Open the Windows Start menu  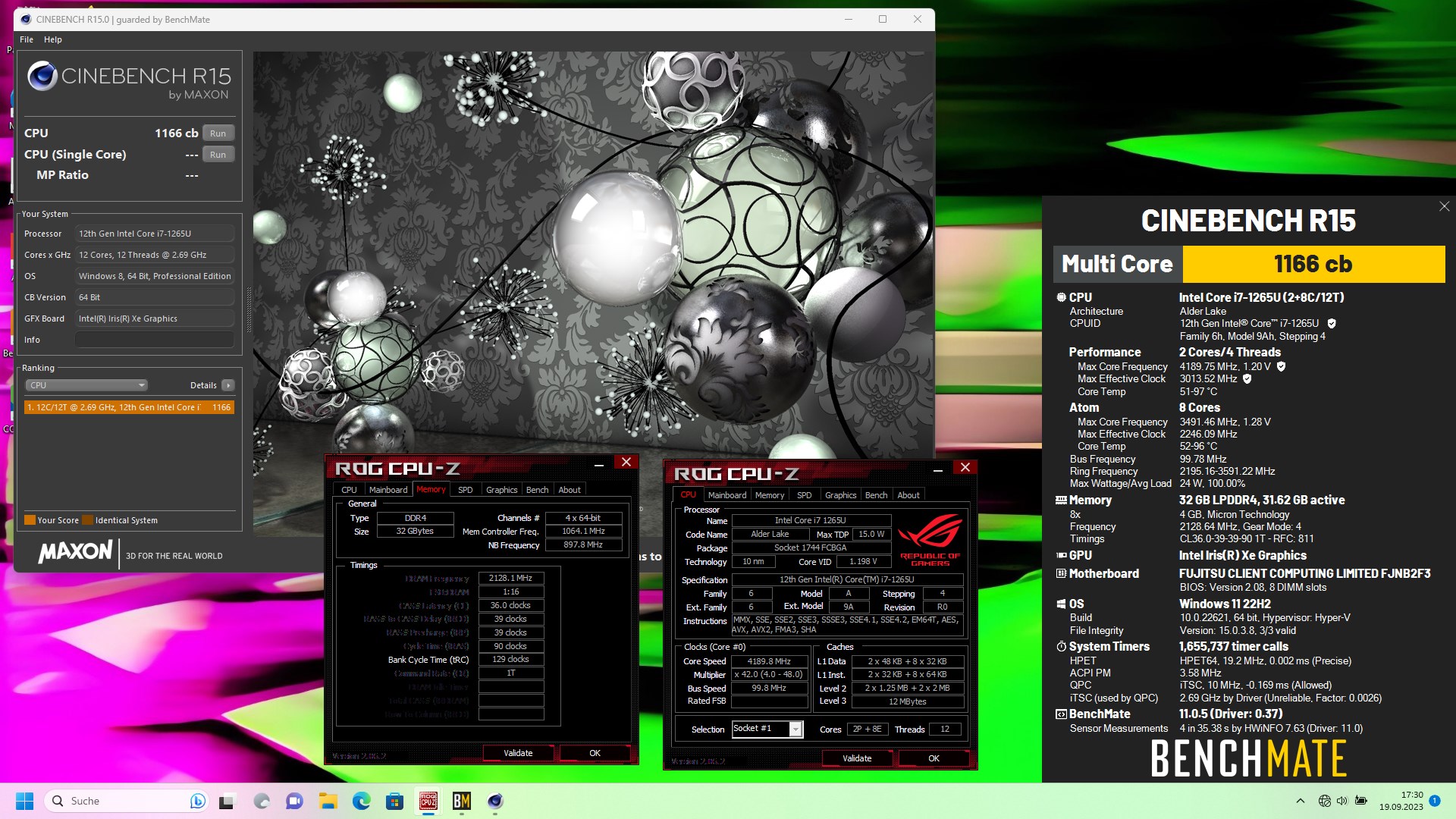click(x=24, y=801)
